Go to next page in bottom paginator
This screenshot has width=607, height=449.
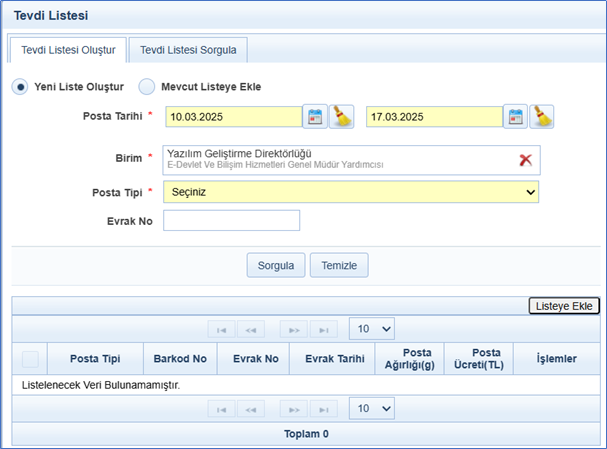pos(293,408)
